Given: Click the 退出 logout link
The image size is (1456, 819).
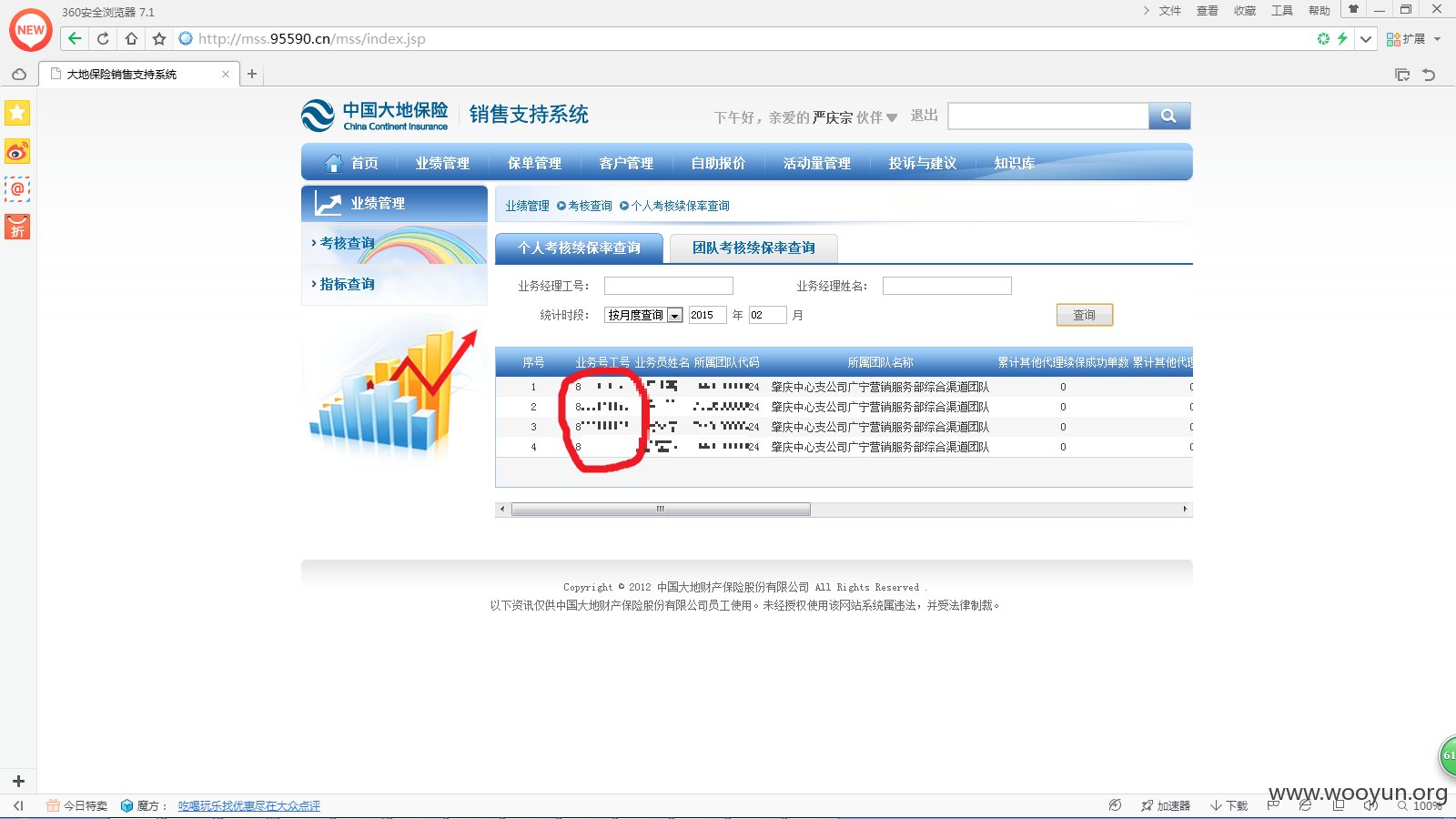Looking at the screenshot, I should pyautogui.click(x=924, y=116).
